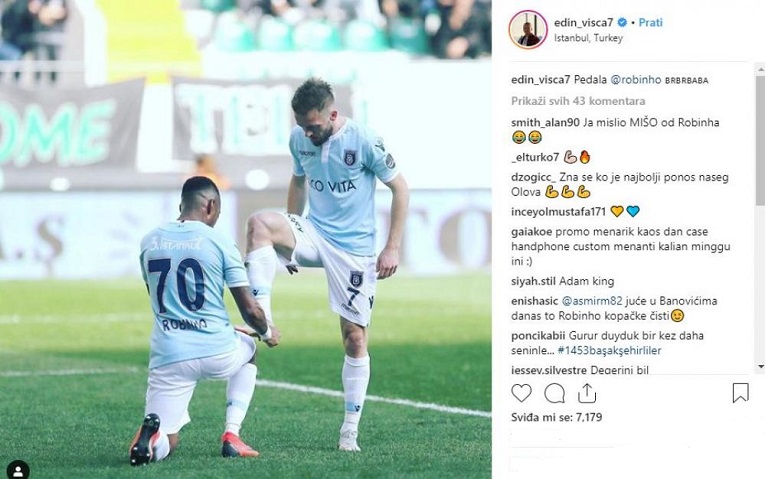This screenshot has width=765, height=479.
Task: Open @robinho mention in caption
Action: click(636, 80)
